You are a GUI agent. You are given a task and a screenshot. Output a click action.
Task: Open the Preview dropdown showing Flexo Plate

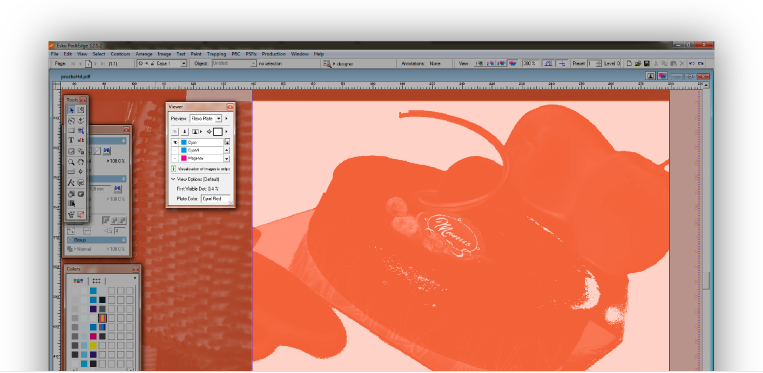tap(205, 118)
